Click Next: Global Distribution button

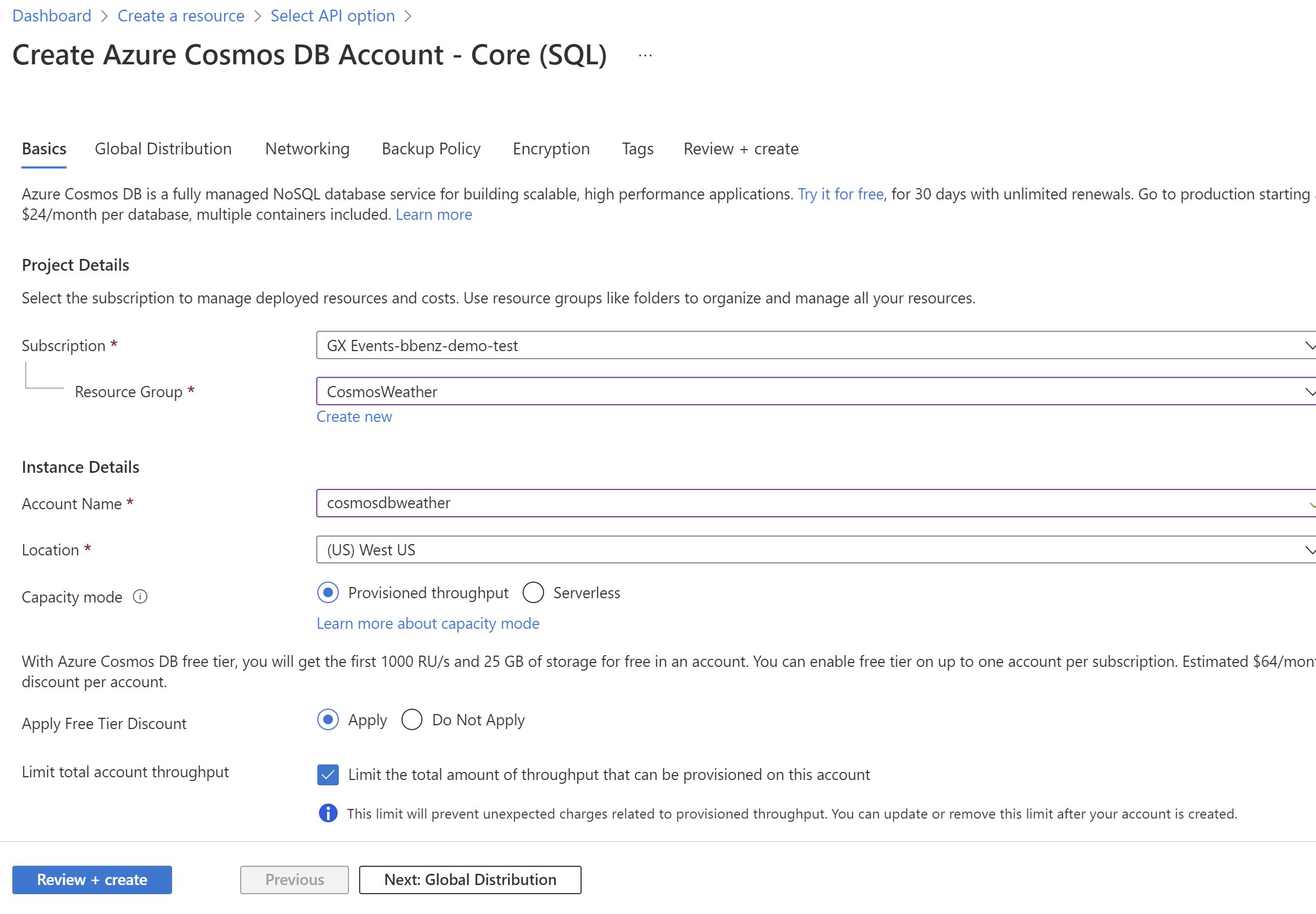[x=470, y=880]
